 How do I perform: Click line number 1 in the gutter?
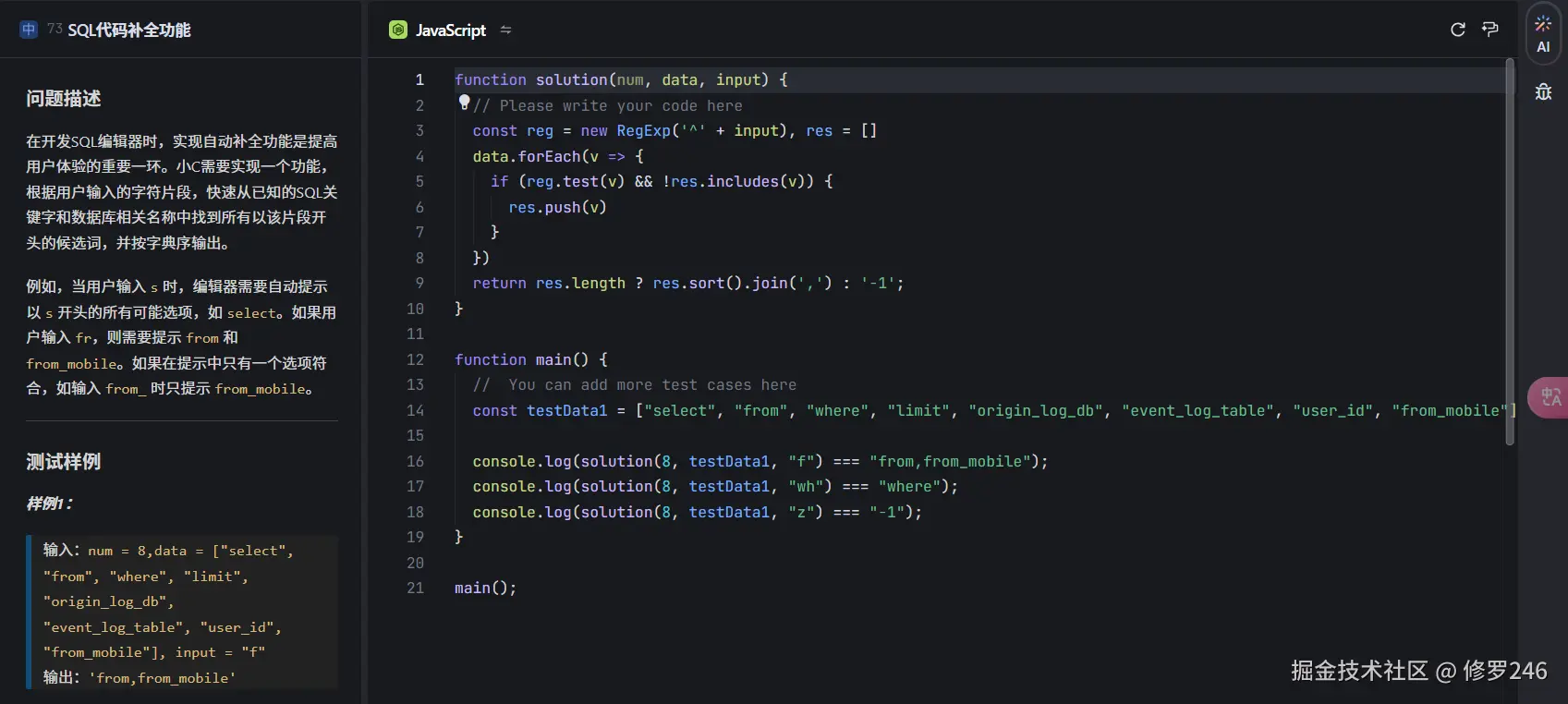[x=419, y=79]
